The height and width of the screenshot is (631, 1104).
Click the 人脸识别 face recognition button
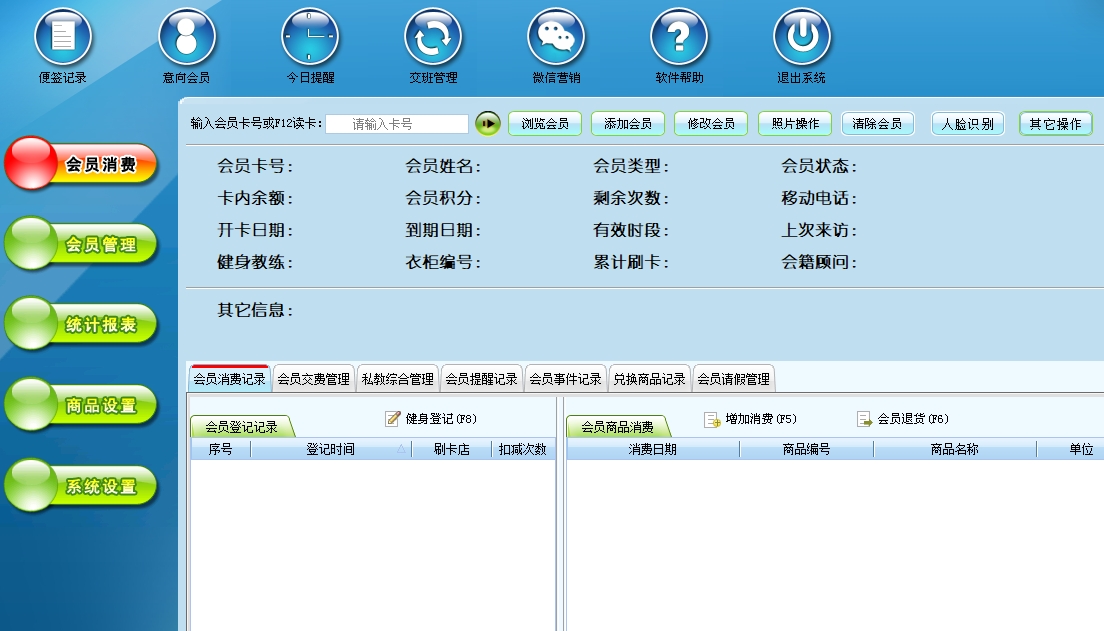968,124
